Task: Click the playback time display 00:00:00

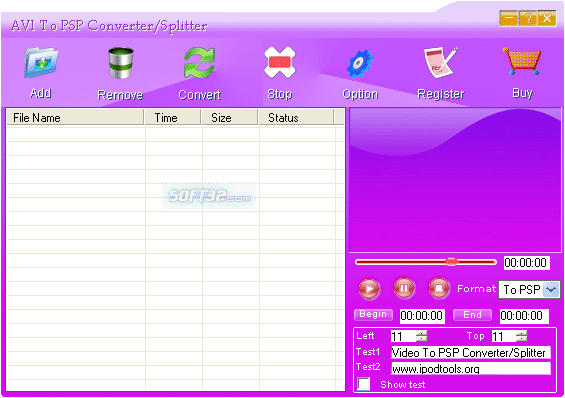Action: point(526,263)
